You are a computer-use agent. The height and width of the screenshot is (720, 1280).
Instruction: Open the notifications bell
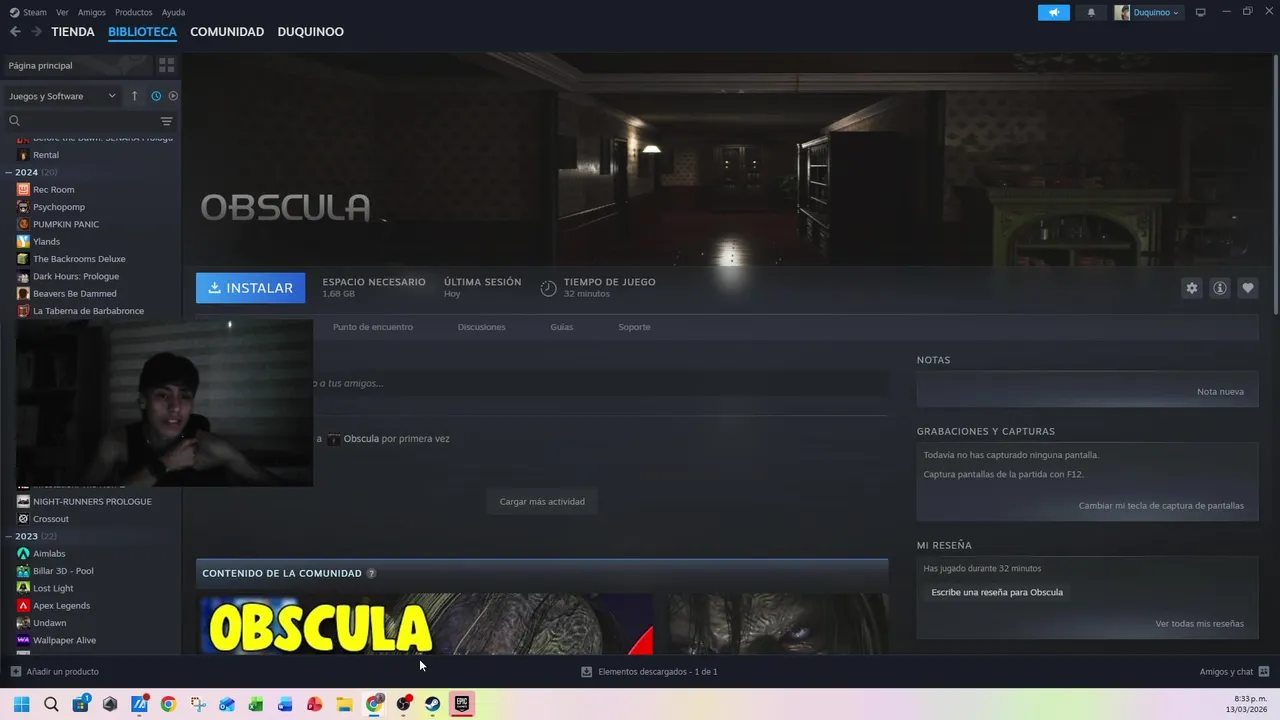(1091, 12)
